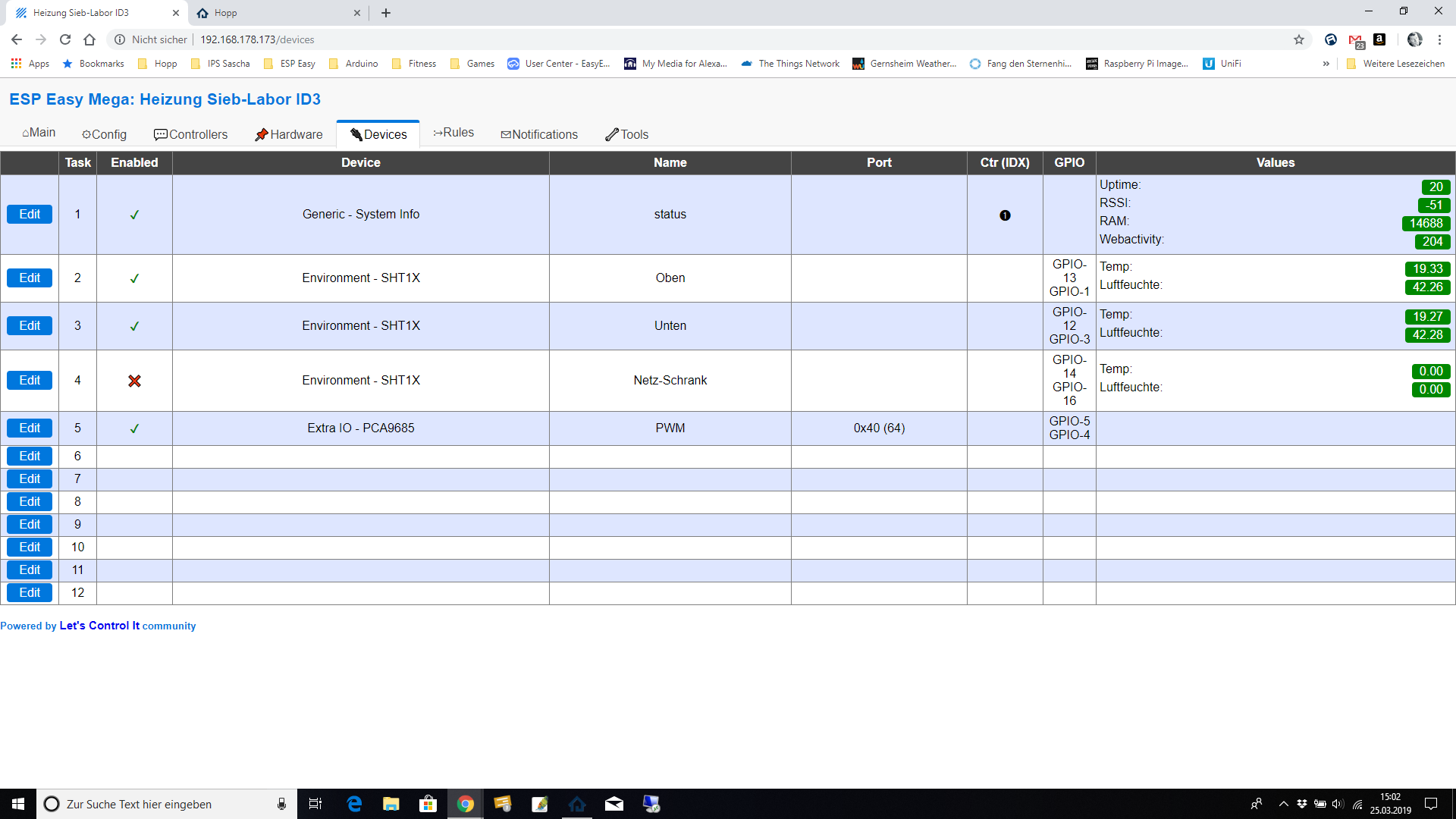1456x819 pixels.
Task: Open Config settings page
Action: (x=108, y=134)
